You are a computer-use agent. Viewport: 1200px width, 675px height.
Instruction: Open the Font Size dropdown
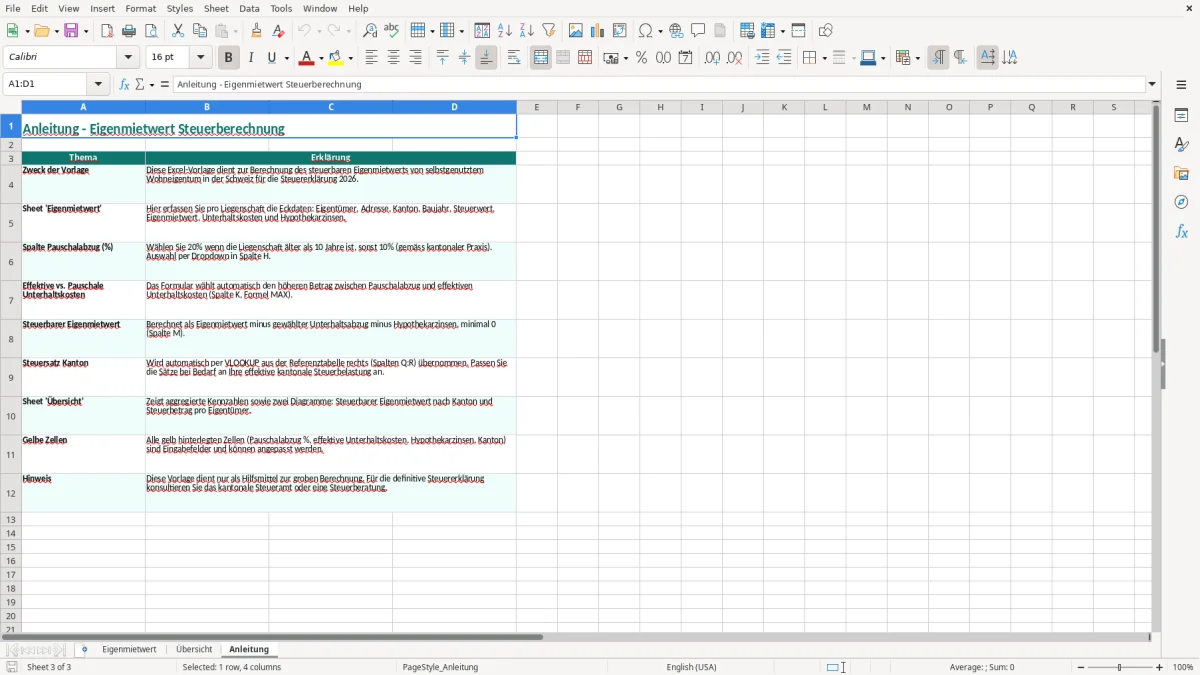coord(200,58)
